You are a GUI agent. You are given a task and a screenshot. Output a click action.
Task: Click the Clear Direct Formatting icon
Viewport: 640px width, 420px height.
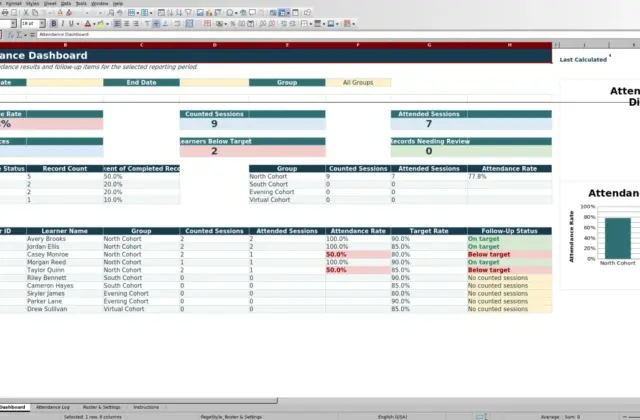point(69,13)
